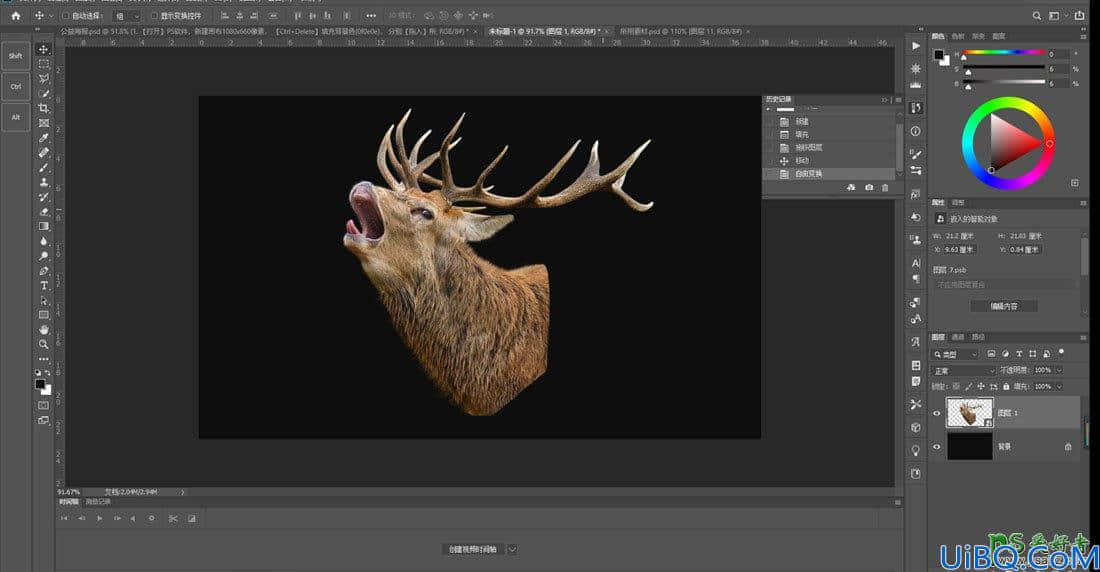Click the foreground color swatch in Color panel

click(x=939, y=55)
